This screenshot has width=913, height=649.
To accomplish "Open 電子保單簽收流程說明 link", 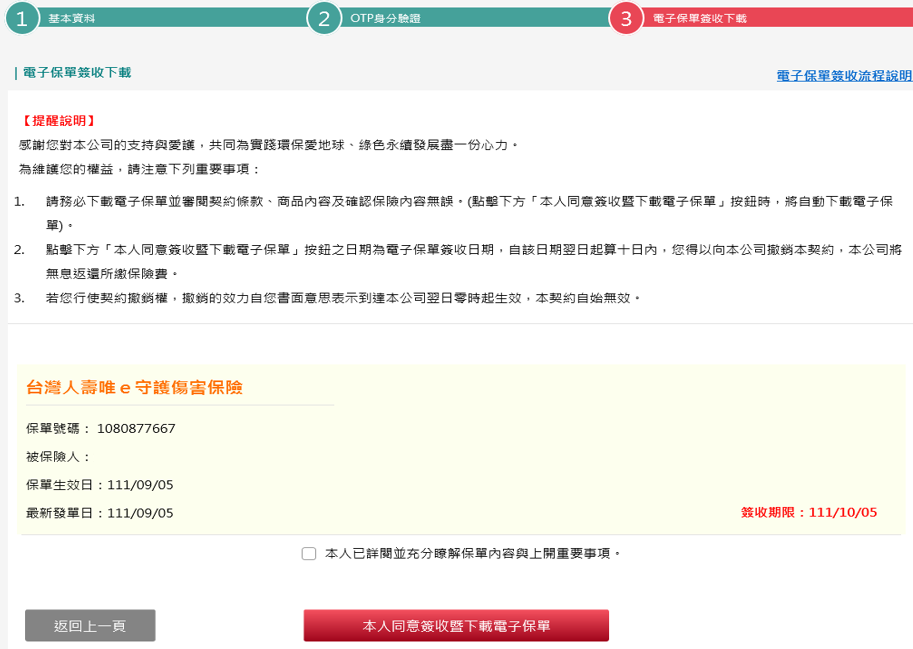I will (844, 76).
